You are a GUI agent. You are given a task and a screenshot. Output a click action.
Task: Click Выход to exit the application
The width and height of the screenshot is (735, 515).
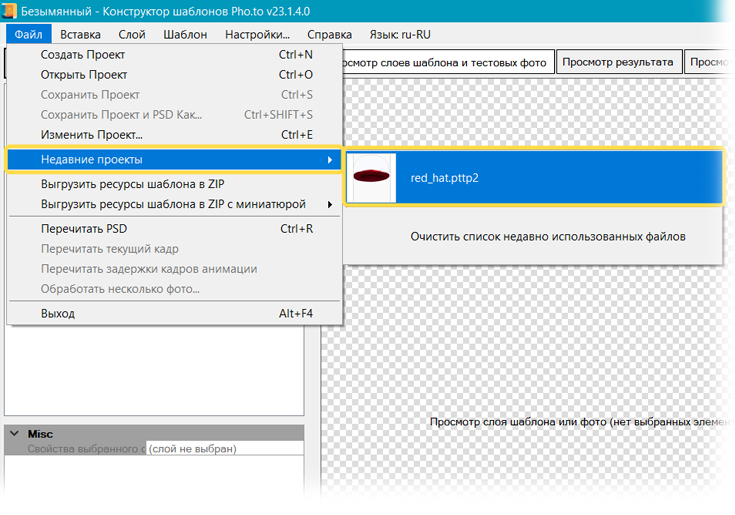[58, 314]
